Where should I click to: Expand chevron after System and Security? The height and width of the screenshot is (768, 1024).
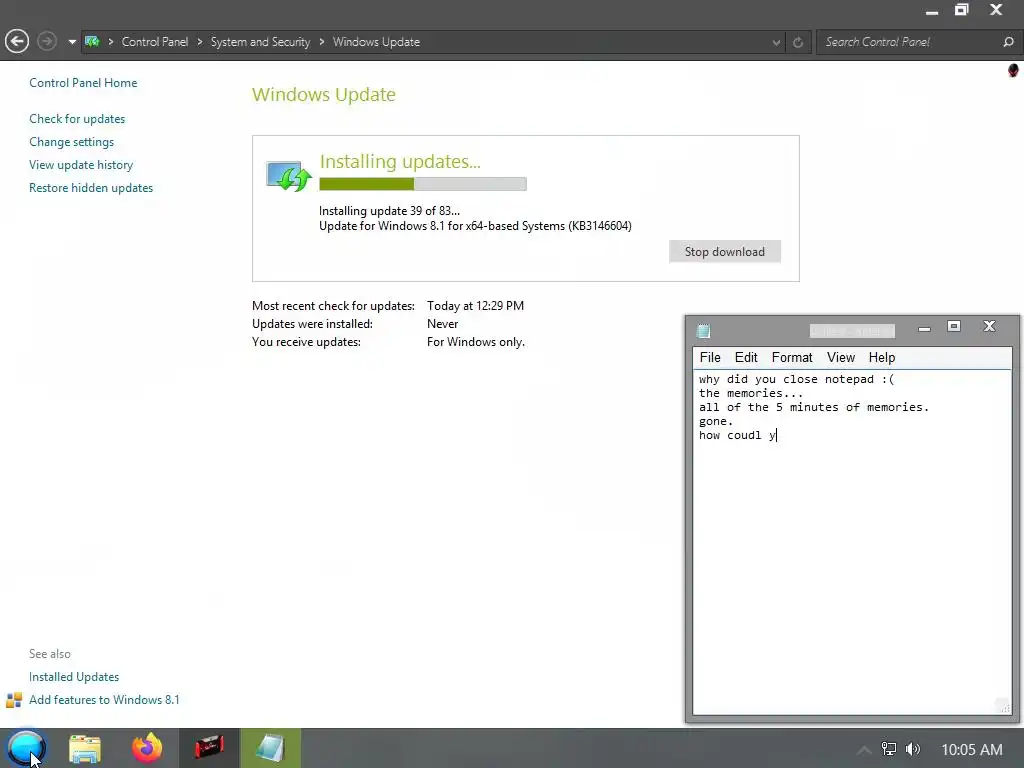coord(322,42)
